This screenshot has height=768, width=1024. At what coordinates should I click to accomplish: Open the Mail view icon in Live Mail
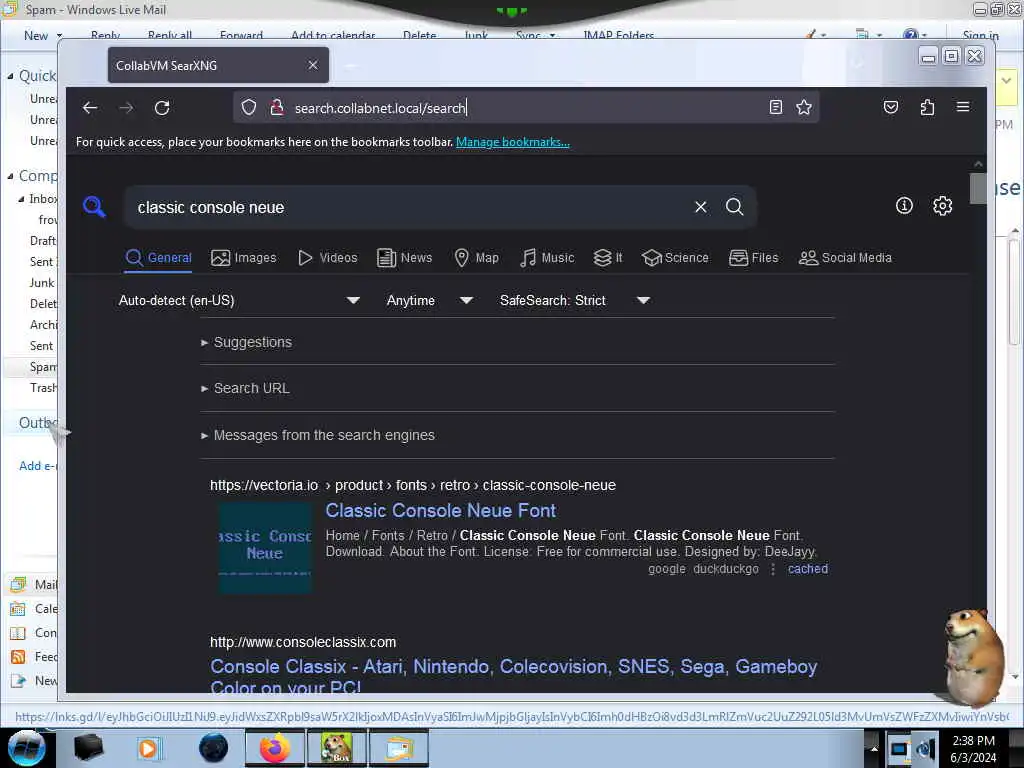(x=18, y=584)
